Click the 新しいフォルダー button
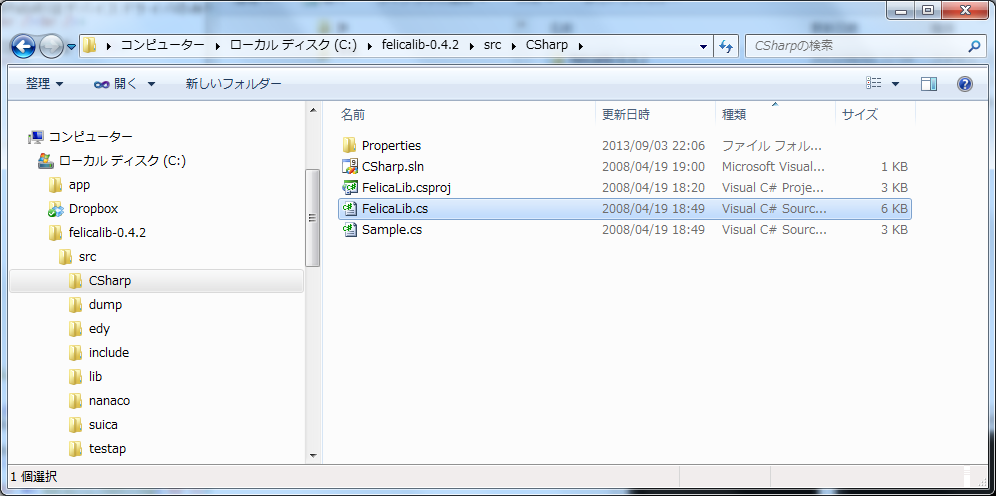 [233, 84]
